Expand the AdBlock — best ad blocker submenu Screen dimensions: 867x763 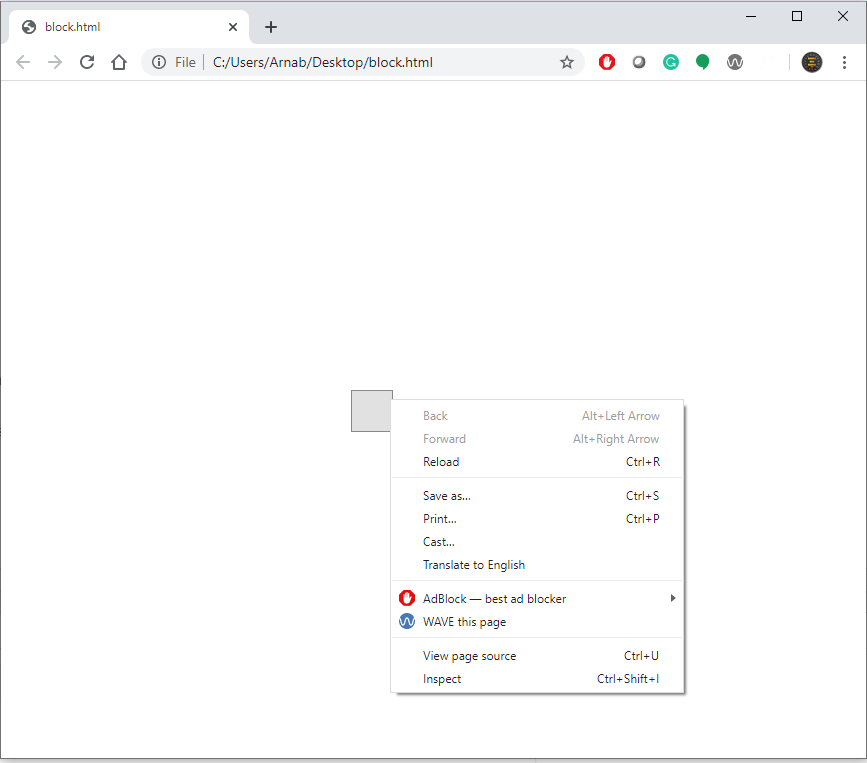point(537,599)
